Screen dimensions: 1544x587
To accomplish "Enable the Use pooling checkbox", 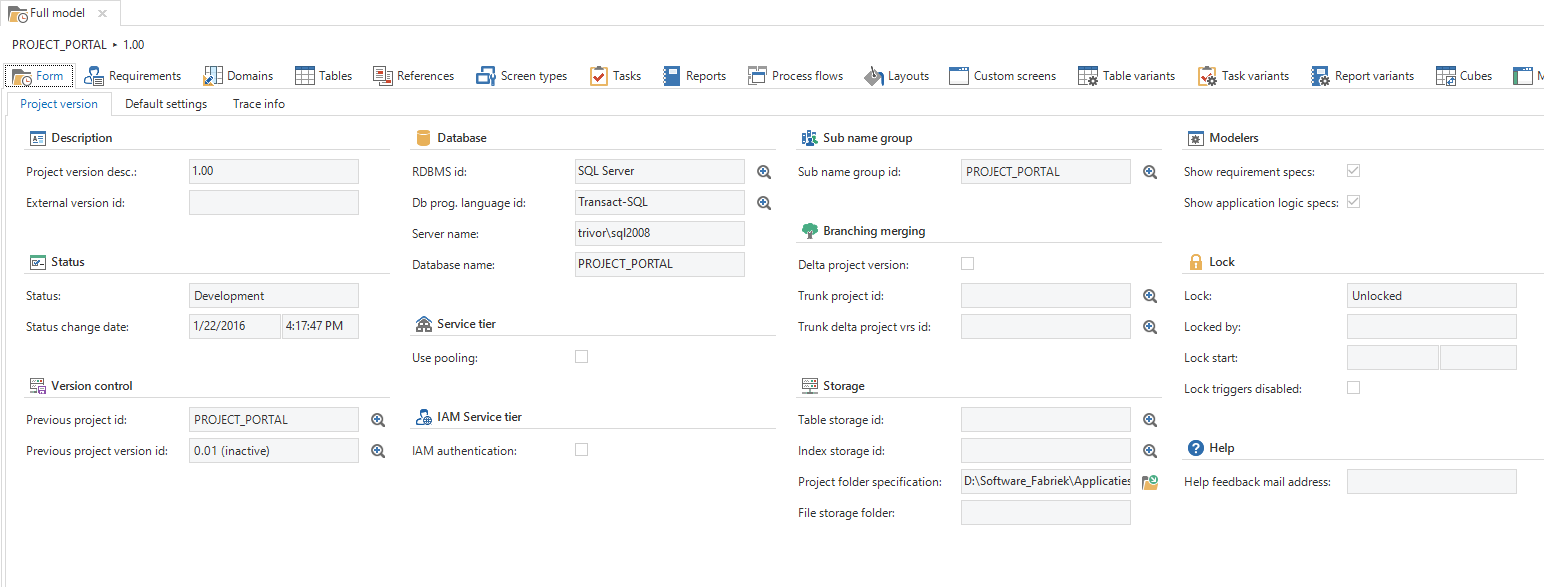I will [581, 357].
